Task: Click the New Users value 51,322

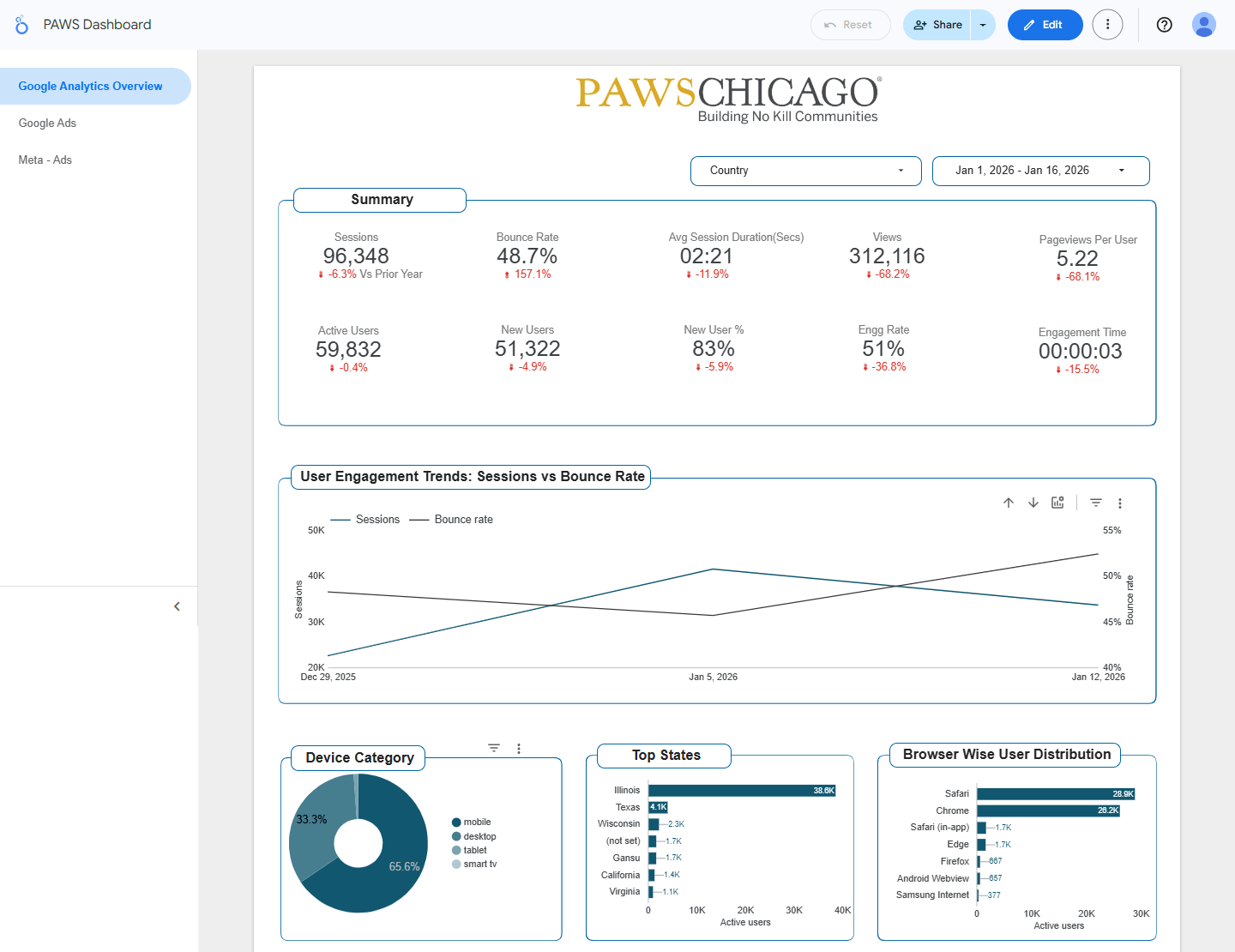Action: (527, 349)
